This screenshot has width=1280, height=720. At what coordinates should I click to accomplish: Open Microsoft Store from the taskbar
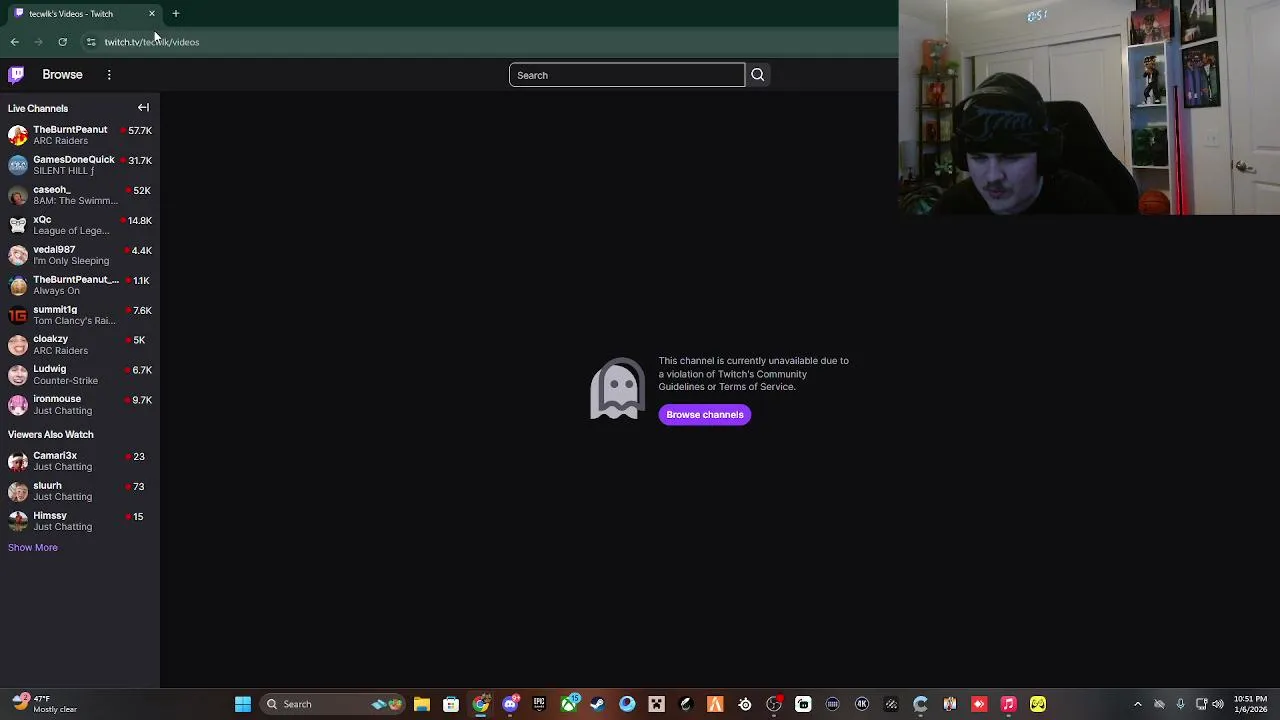(451, 704)
